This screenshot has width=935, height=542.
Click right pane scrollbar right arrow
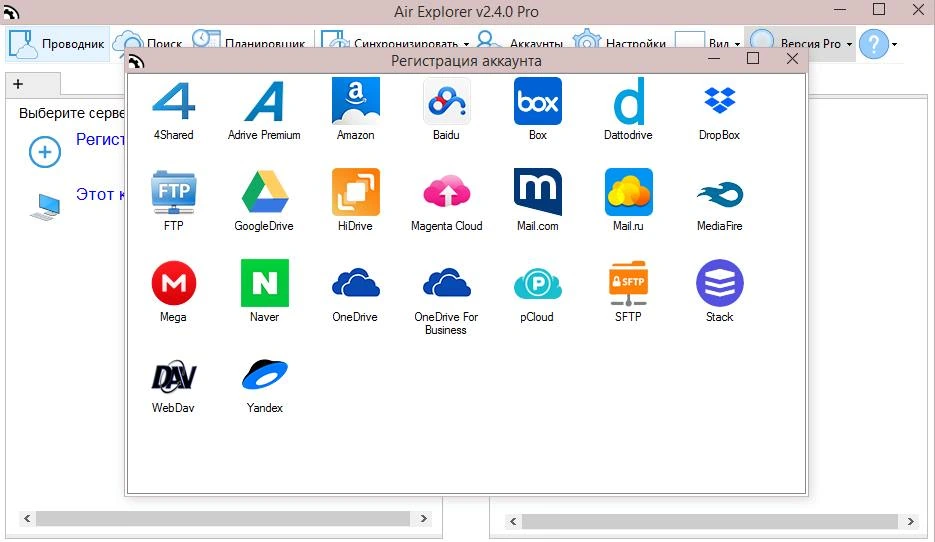tap(911, 521)
